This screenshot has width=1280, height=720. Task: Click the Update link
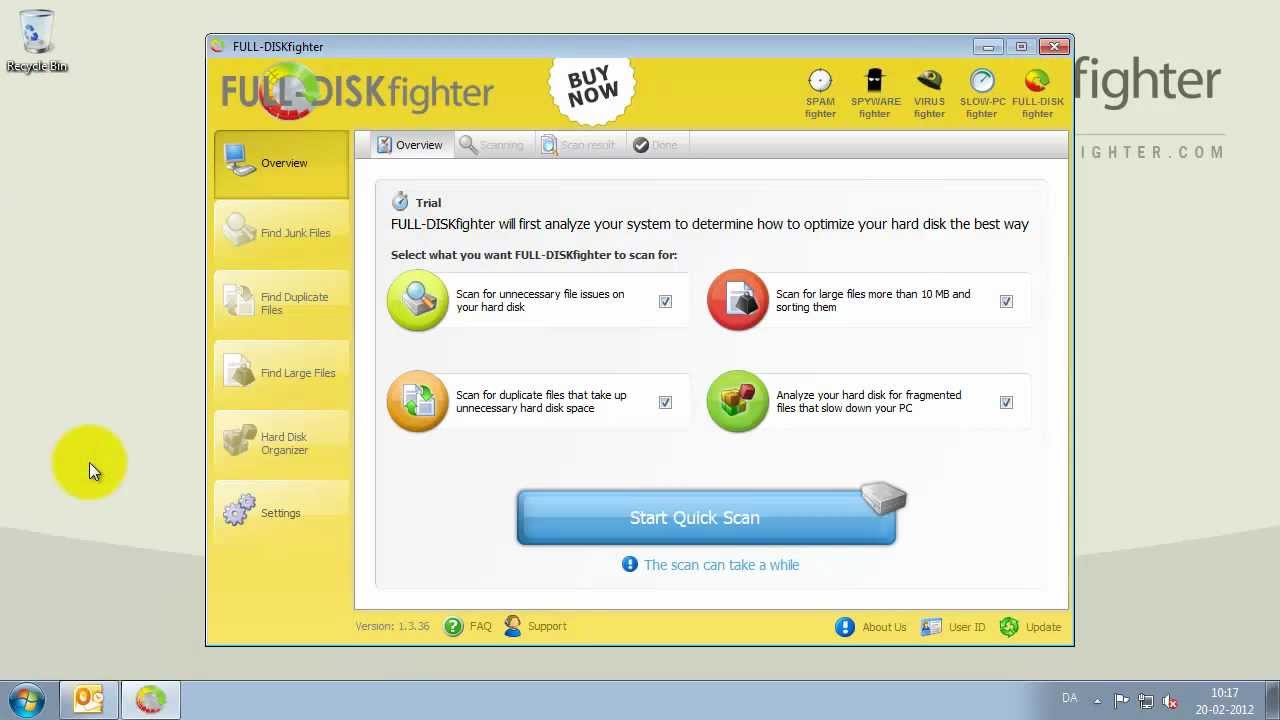point(1043,627)
